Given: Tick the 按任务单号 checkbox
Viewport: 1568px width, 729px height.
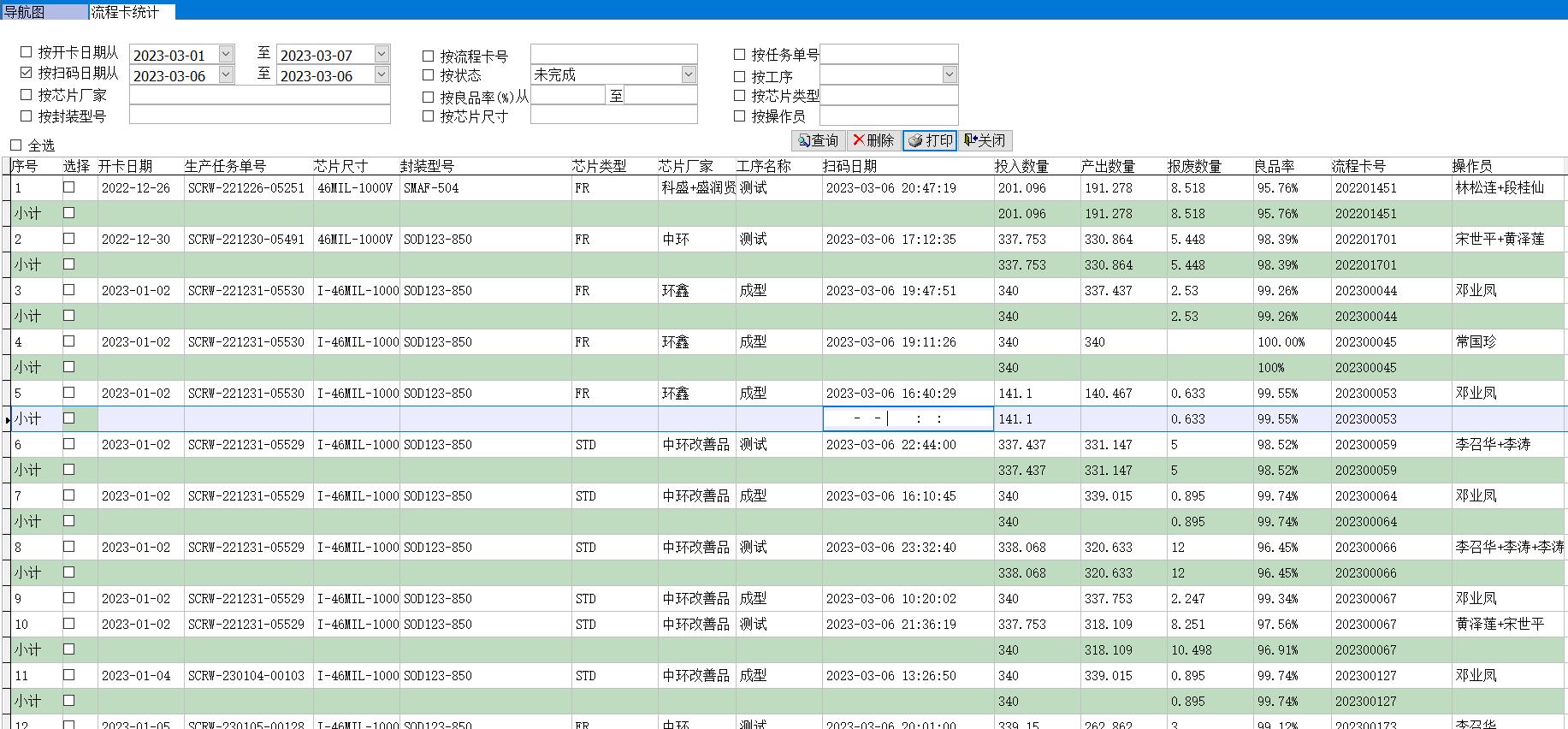Looking at the screenshot, I should 740,55.
